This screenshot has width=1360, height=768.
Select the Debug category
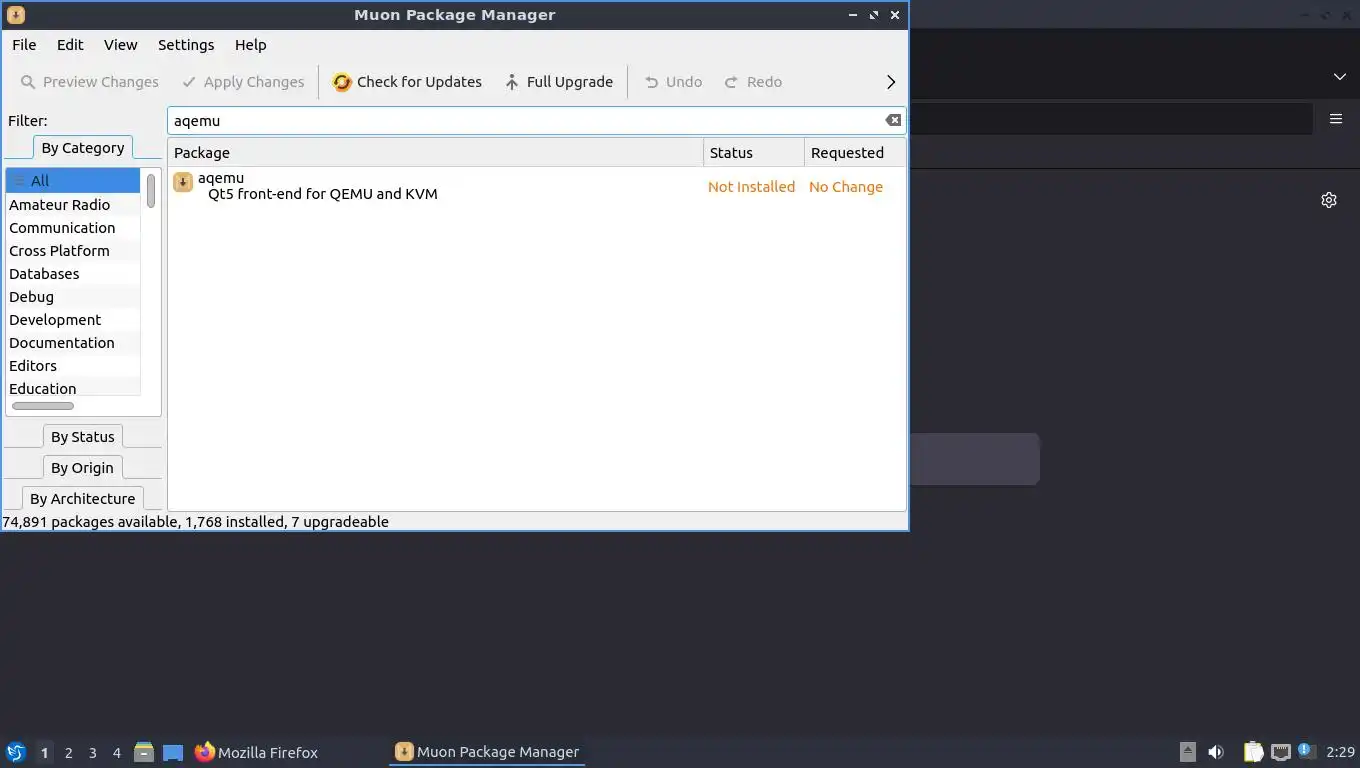coord(73,297)
